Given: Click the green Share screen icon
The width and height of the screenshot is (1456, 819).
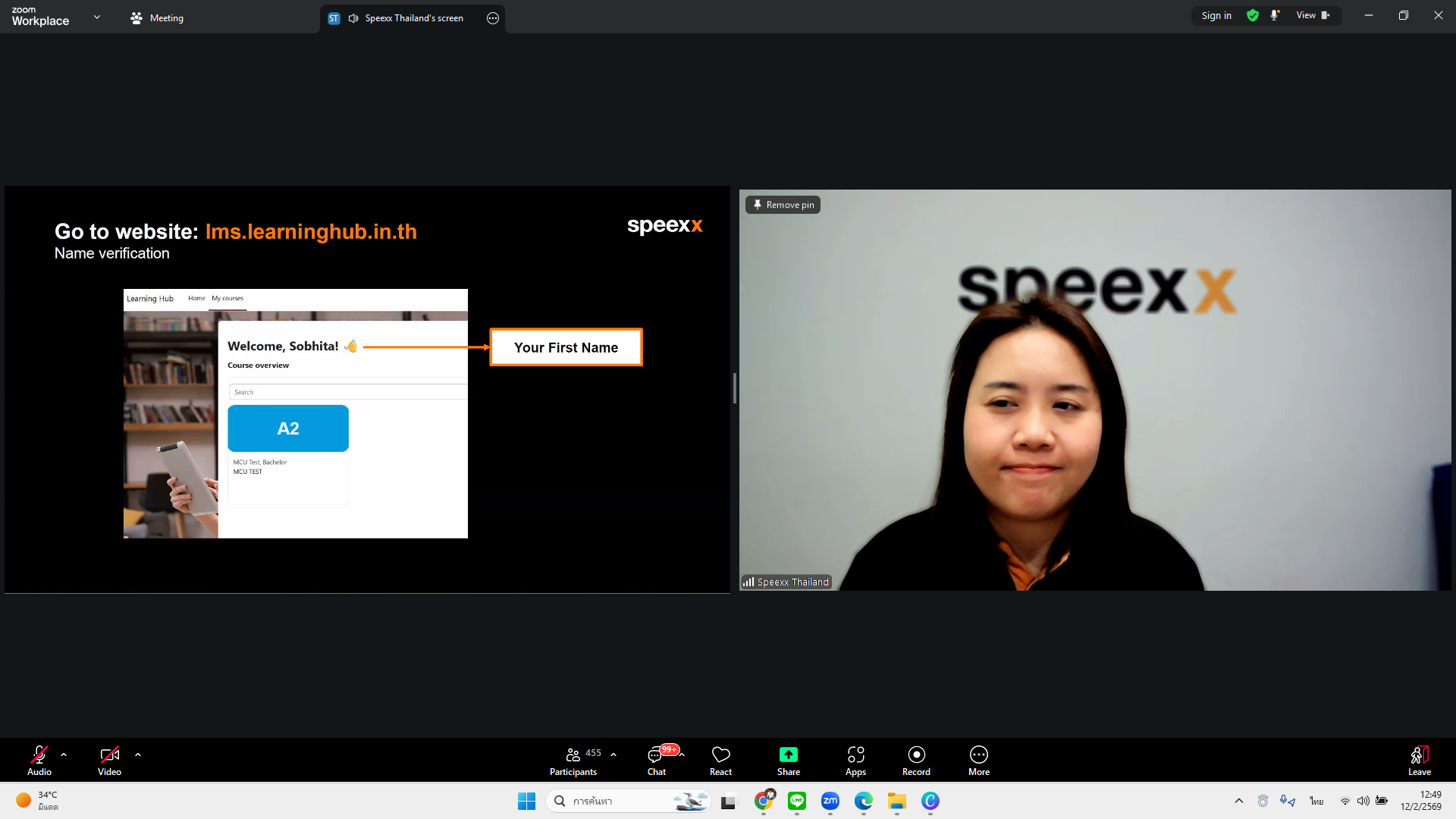Looking at the screenshot, I should [x=788, y=755].
